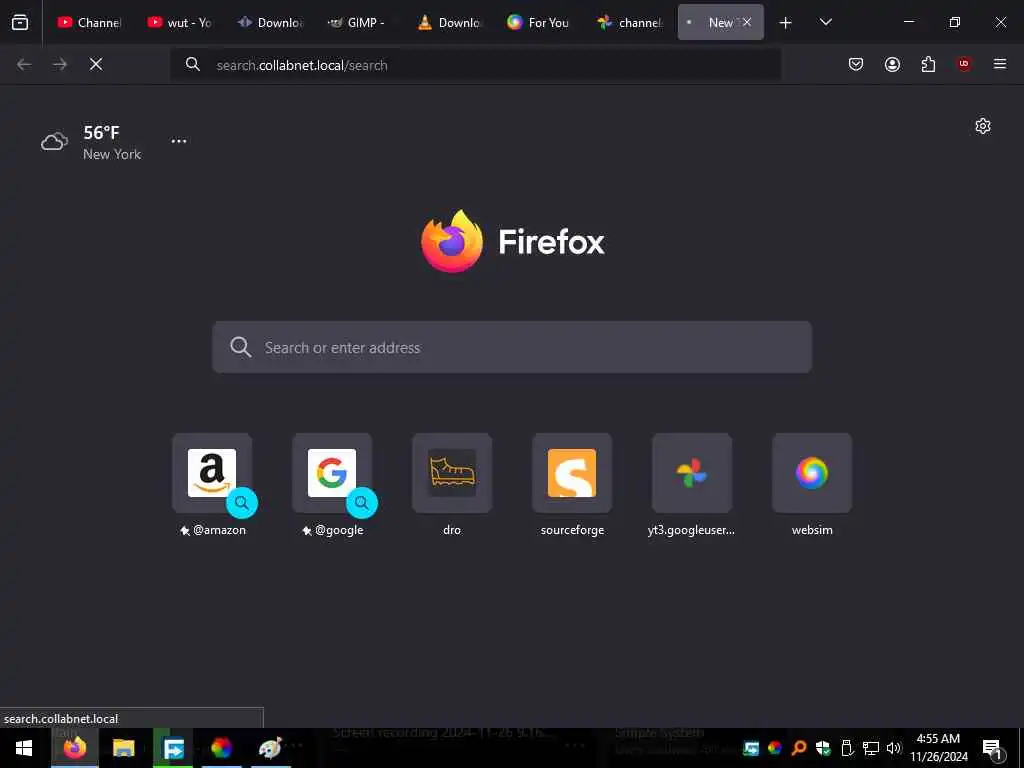Open Windows Security shield tray icon
The height and width of the screenshot is (768, 1024).
click(823, 748)
